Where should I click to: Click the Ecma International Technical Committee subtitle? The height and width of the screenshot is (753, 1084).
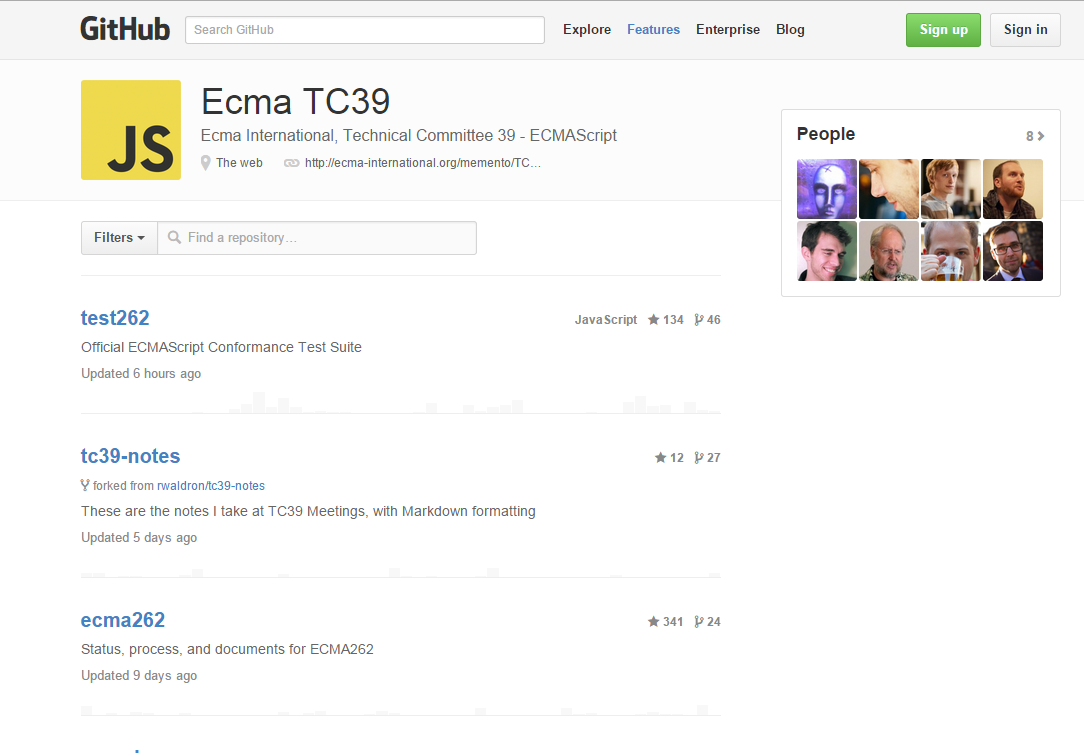pos(409,136)
